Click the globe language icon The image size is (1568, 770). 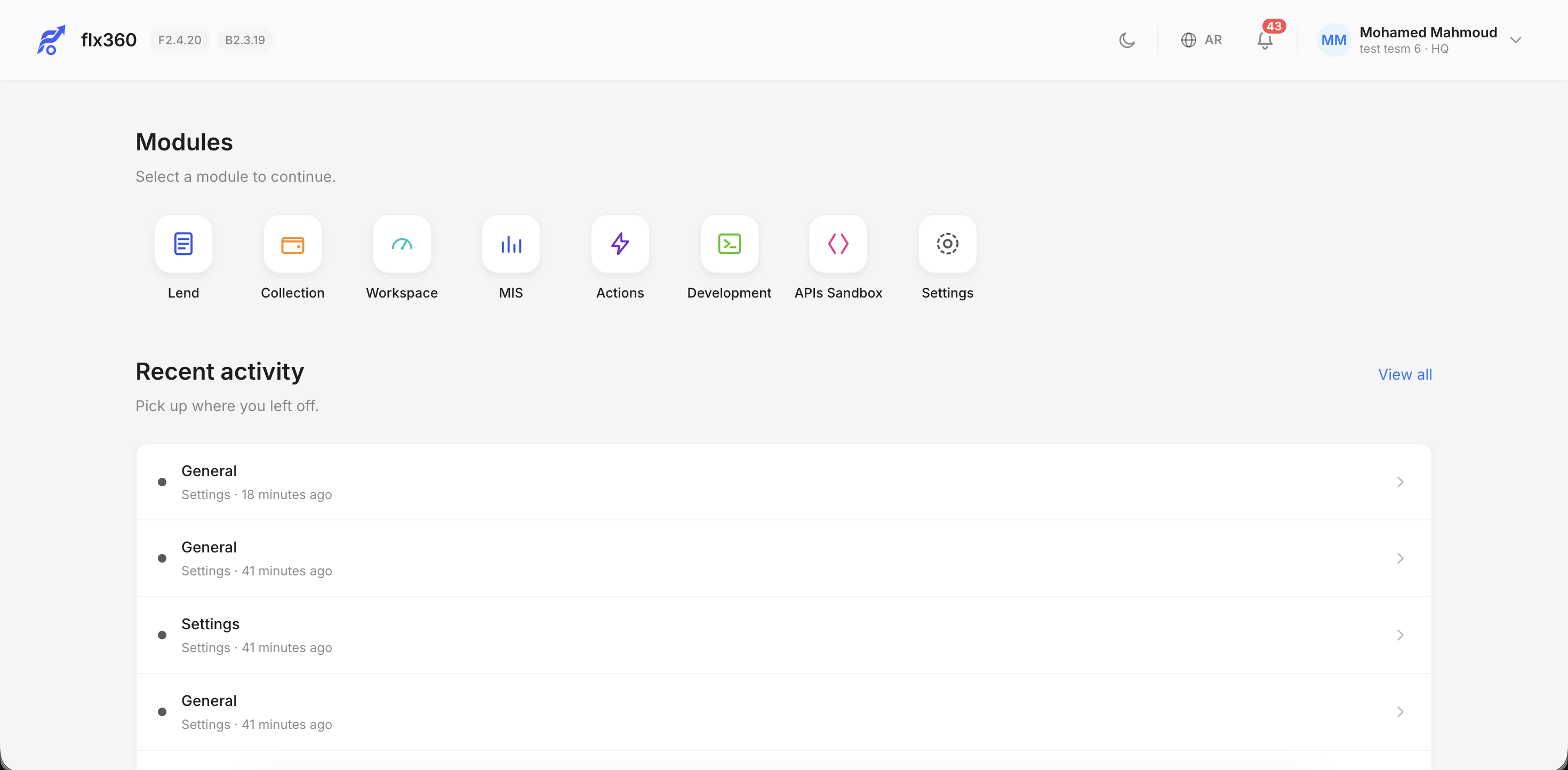tap(1189, 40)
